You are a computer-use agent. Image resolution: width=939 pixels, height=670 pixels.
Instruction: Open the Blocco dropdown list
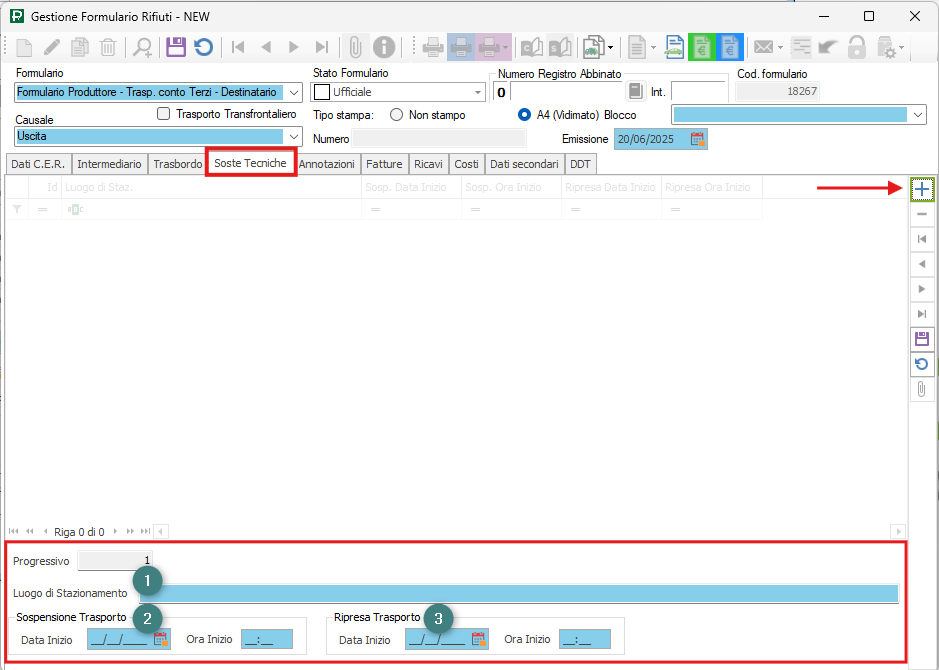point(919,115)
